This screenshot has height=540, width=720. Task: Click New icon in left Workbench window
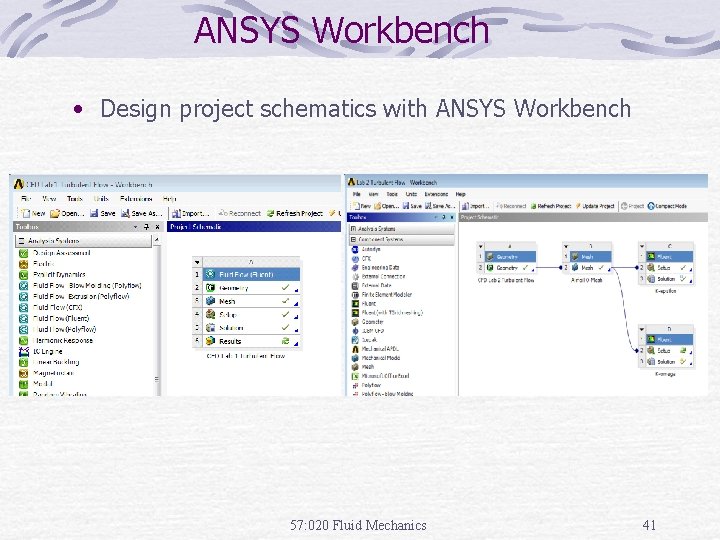(x=26, y=214)
